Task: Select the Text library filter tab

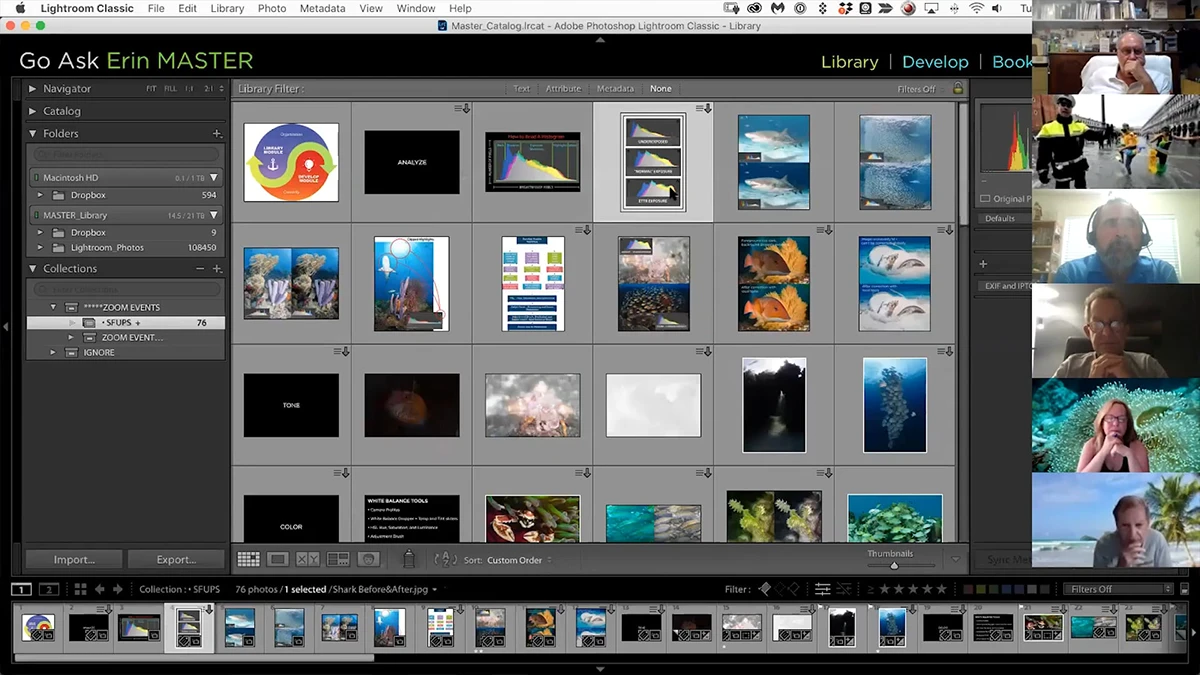Action: (x=522, y=89)
